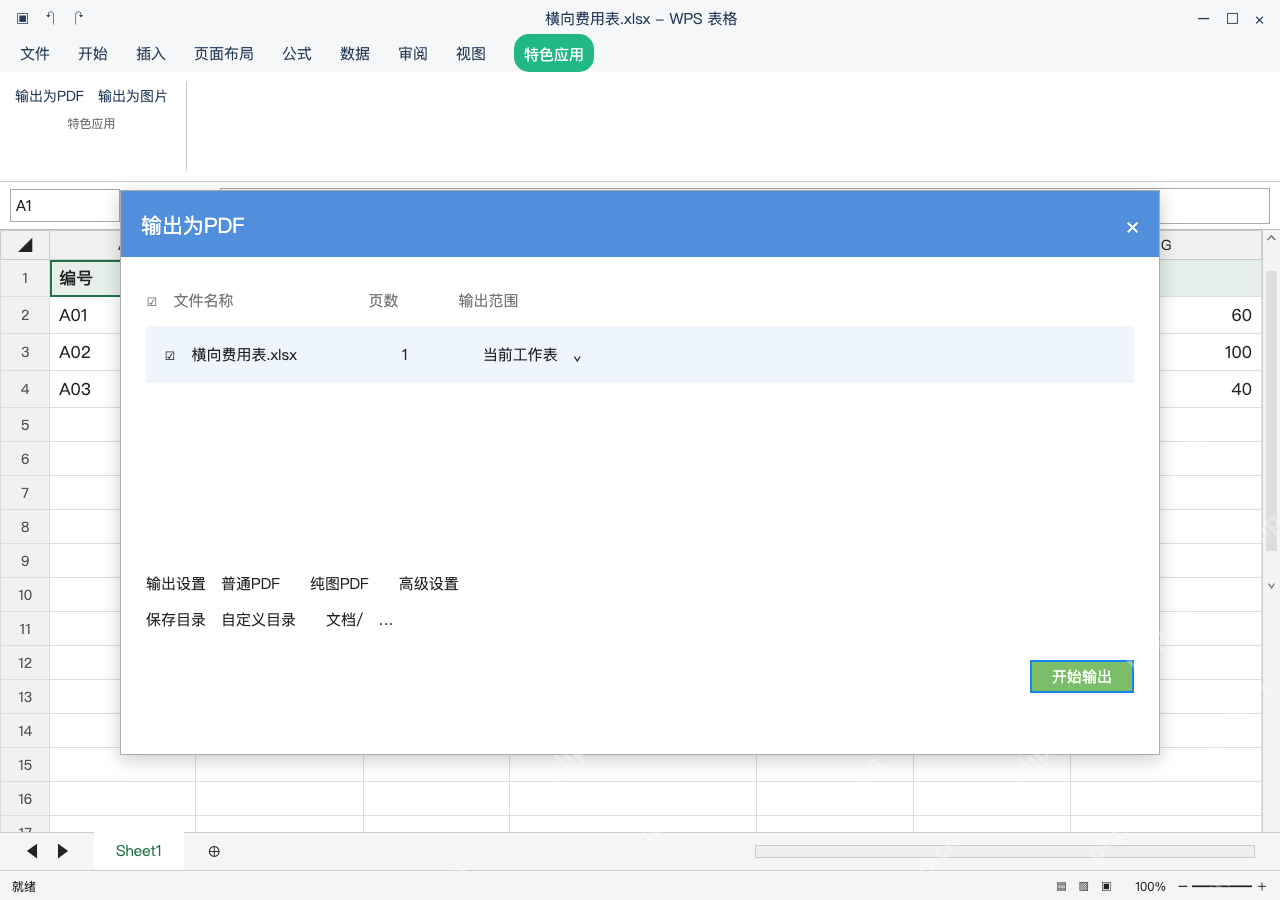The height and width of the screenshot is (900, 1280).
Task: Click the zoom slider track in the status bar
Action: pyautogui.click(x=1222, y=886)
